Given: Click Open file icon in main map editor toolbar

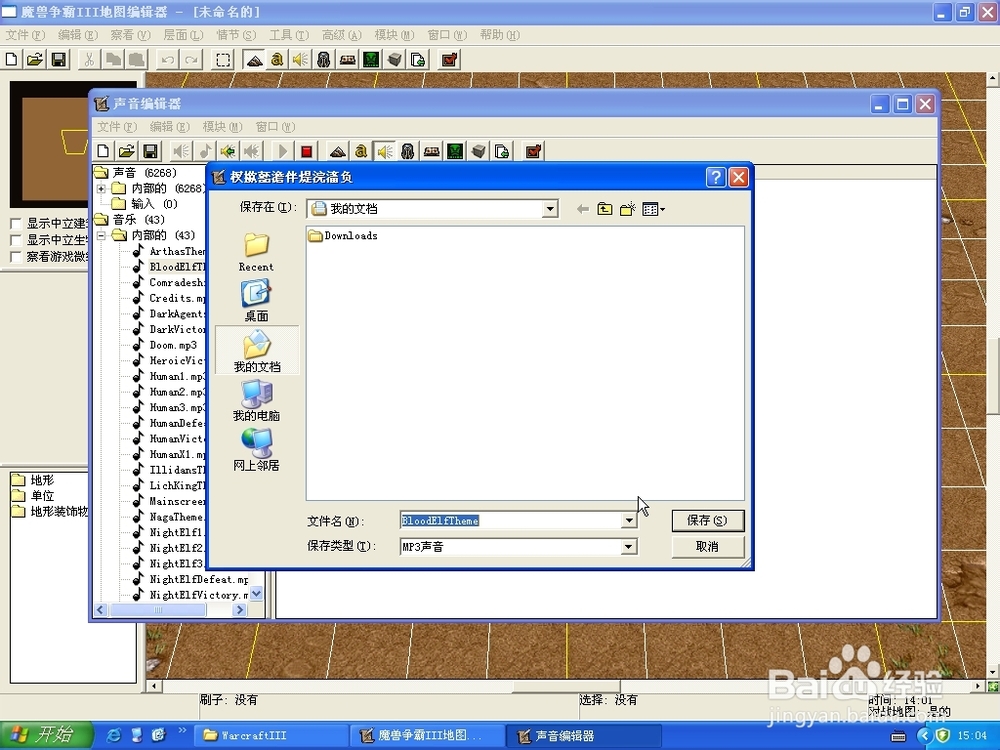Looking at the screenshot, I should click(35, 60).
